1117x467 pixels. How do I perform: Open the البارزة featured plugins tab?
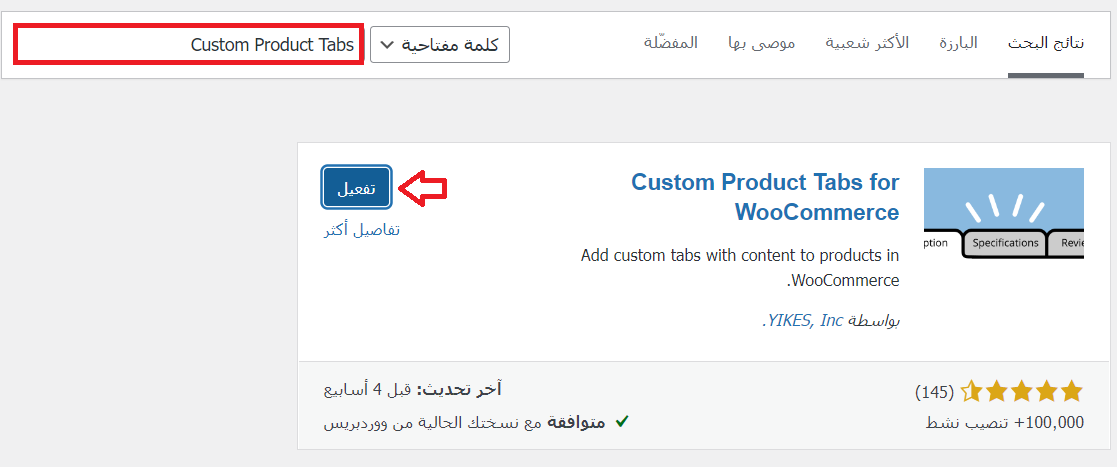pos(958,43)
